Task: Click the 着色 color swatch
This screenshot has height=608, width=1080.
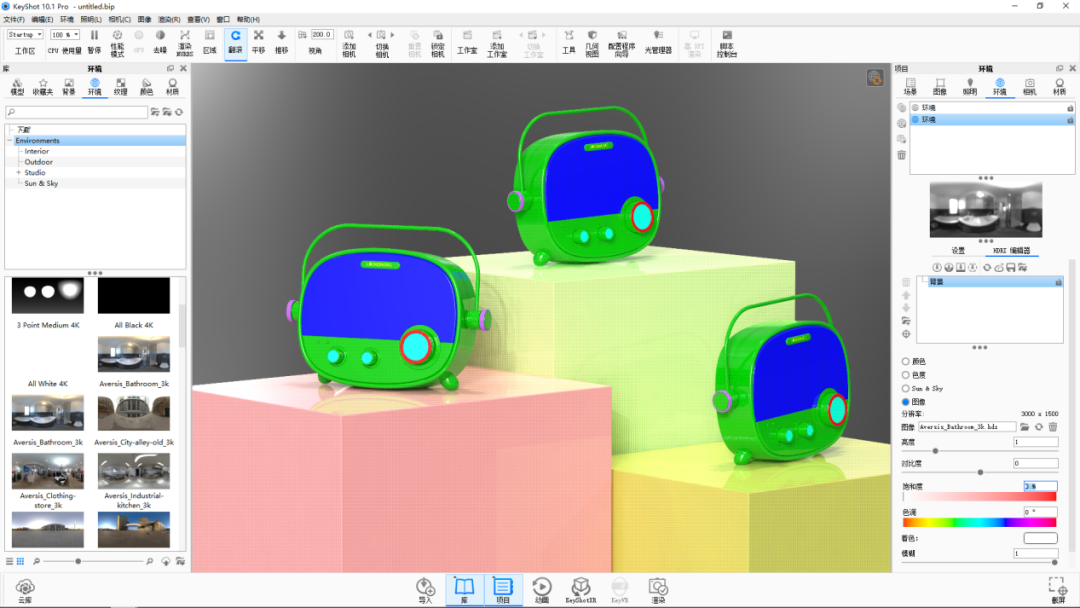Action: tap(1040, 538)
